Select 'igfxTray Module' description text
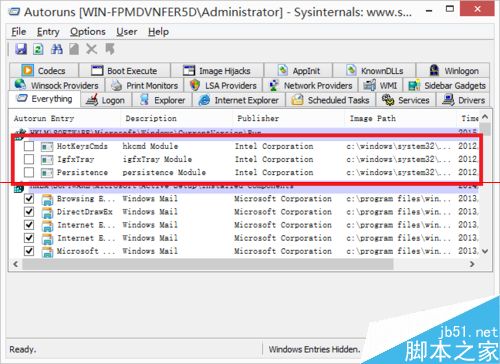 [157, 159]
